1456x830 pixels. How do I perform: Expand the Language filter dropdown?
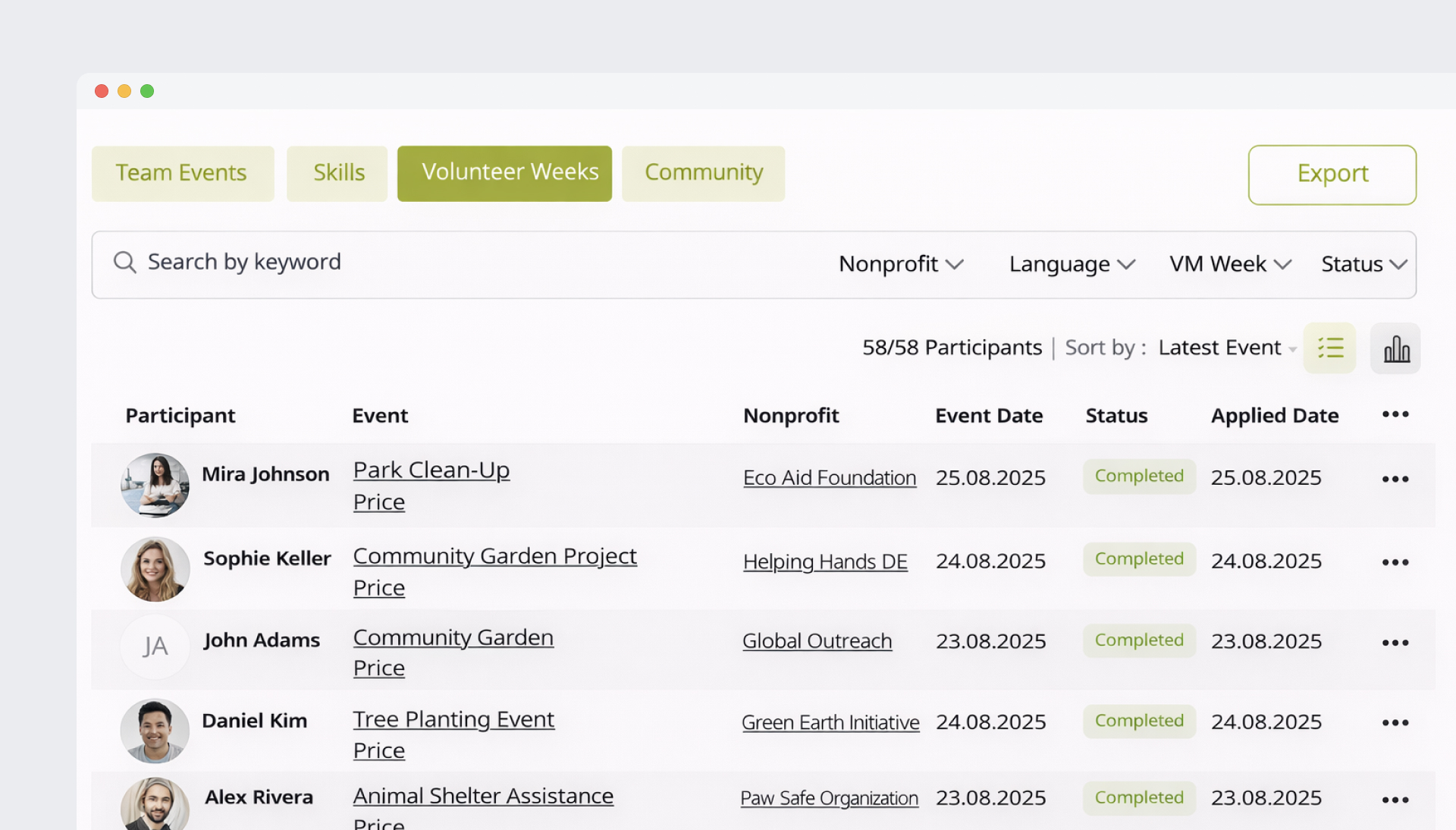[1072, 264]
